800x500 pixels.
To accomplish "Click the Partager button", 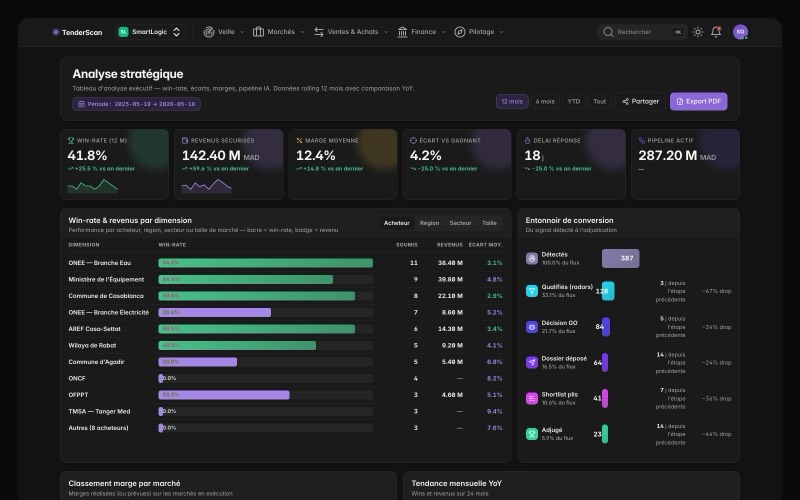I will pos(640,102).
